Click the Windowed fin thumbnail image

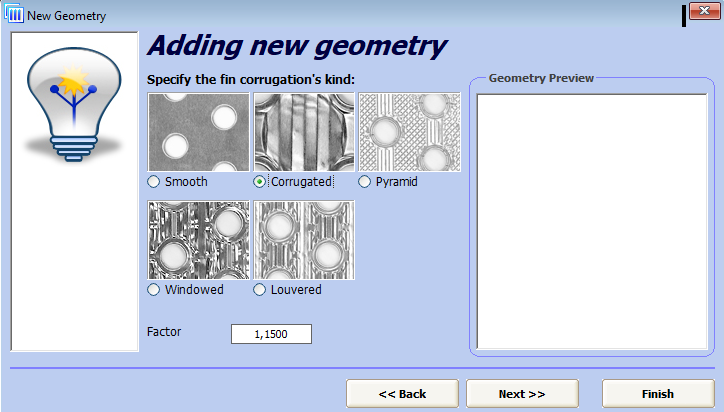point(199,240)
